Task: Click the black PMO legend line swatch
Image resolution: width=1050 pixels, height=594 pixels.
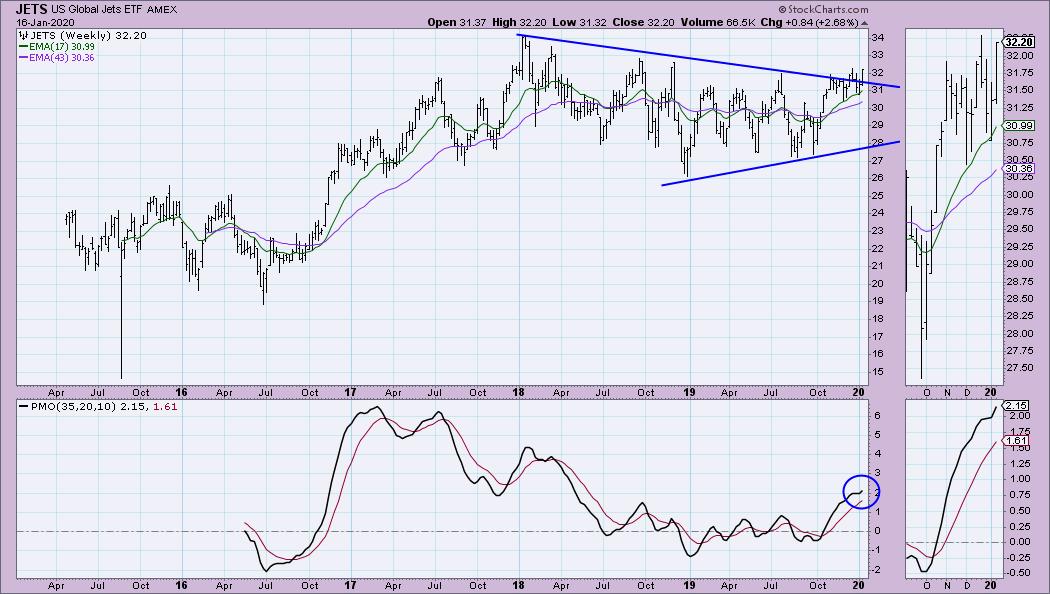Action: click(x=23, y=406)
